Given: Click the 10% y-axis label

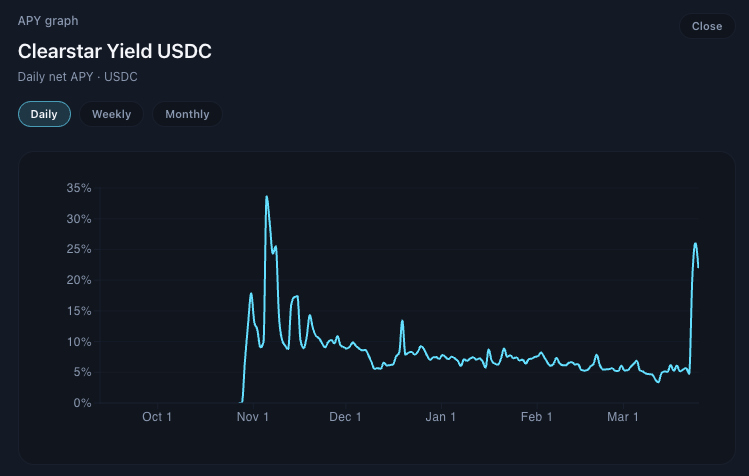Looking at the screenshot, I should (79, 342).
